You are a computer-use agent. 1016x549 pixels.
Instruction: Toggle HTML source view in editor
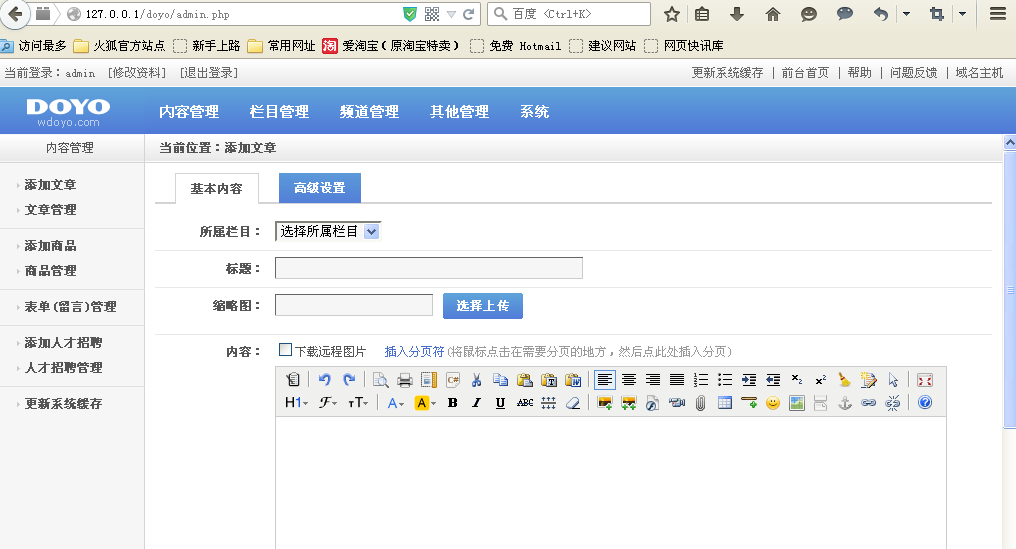pyautogui.click(x=293, y=380)
